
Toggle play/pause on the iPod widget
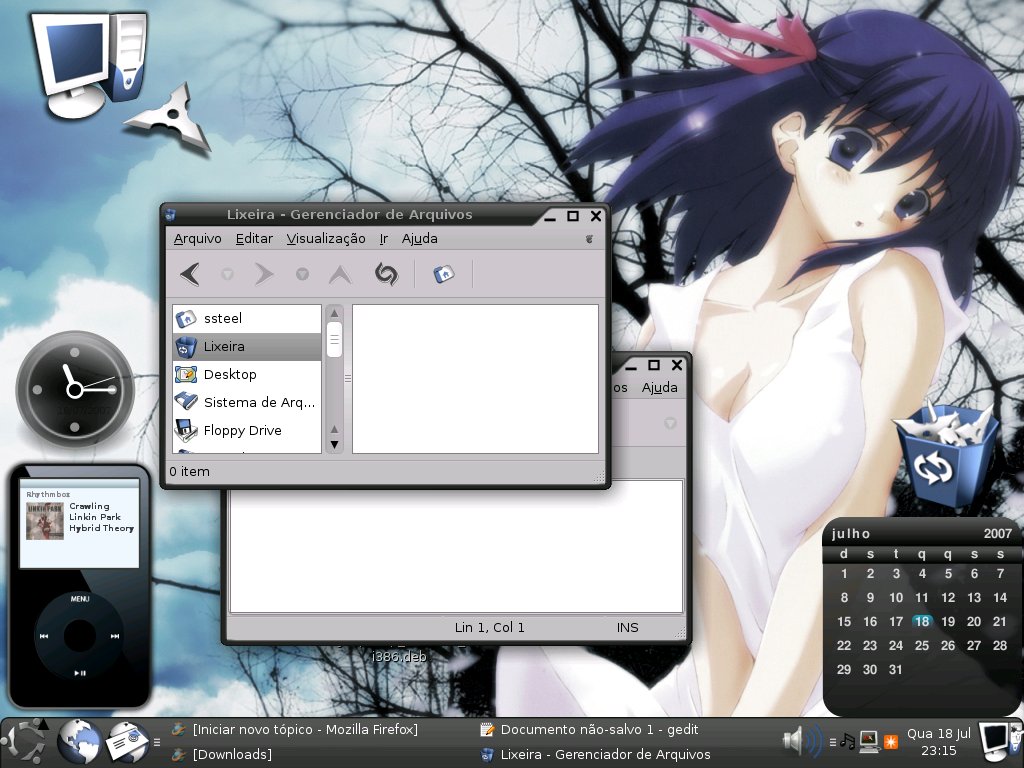[80, 673]
